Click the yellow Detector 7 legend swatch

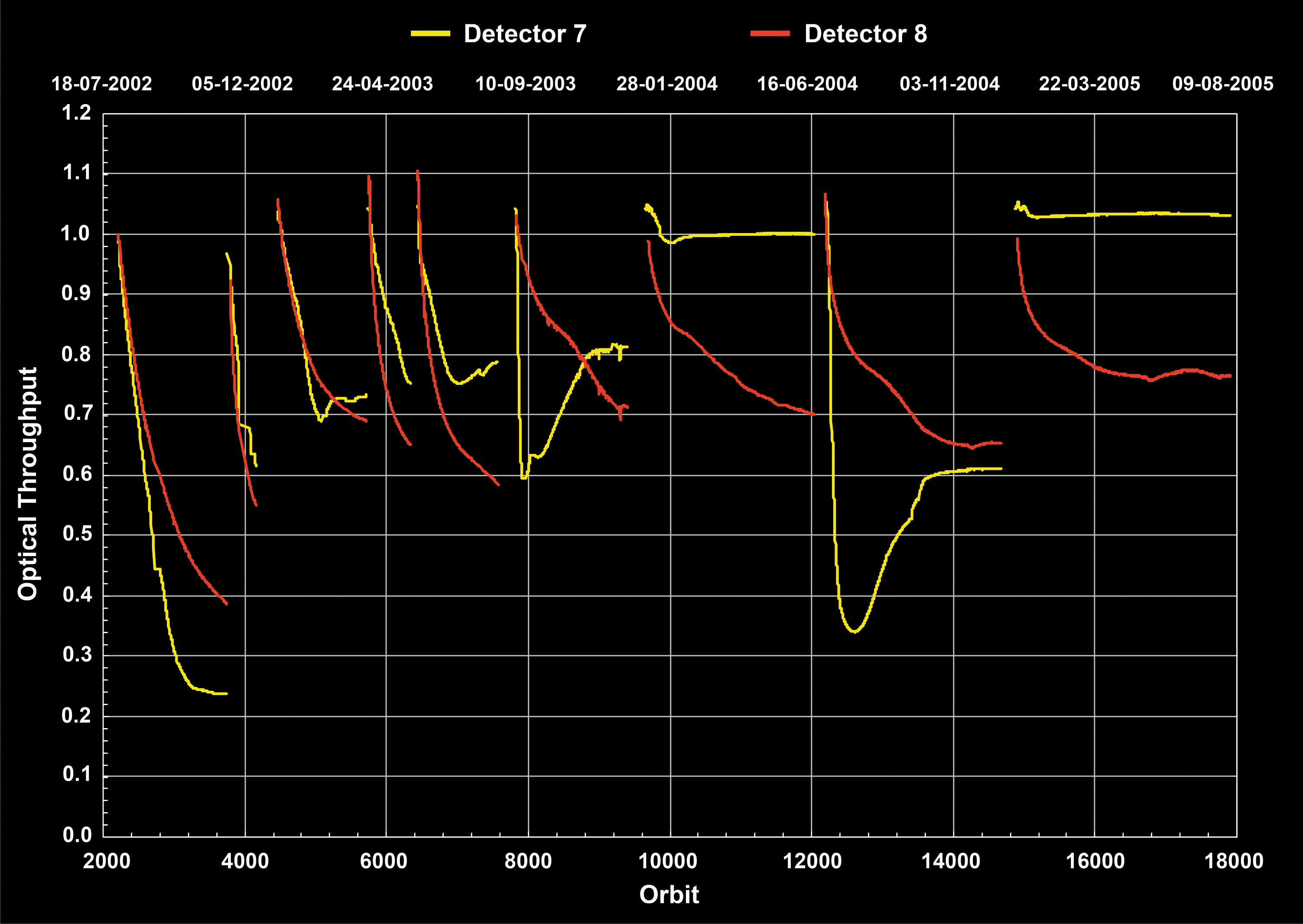431,33
